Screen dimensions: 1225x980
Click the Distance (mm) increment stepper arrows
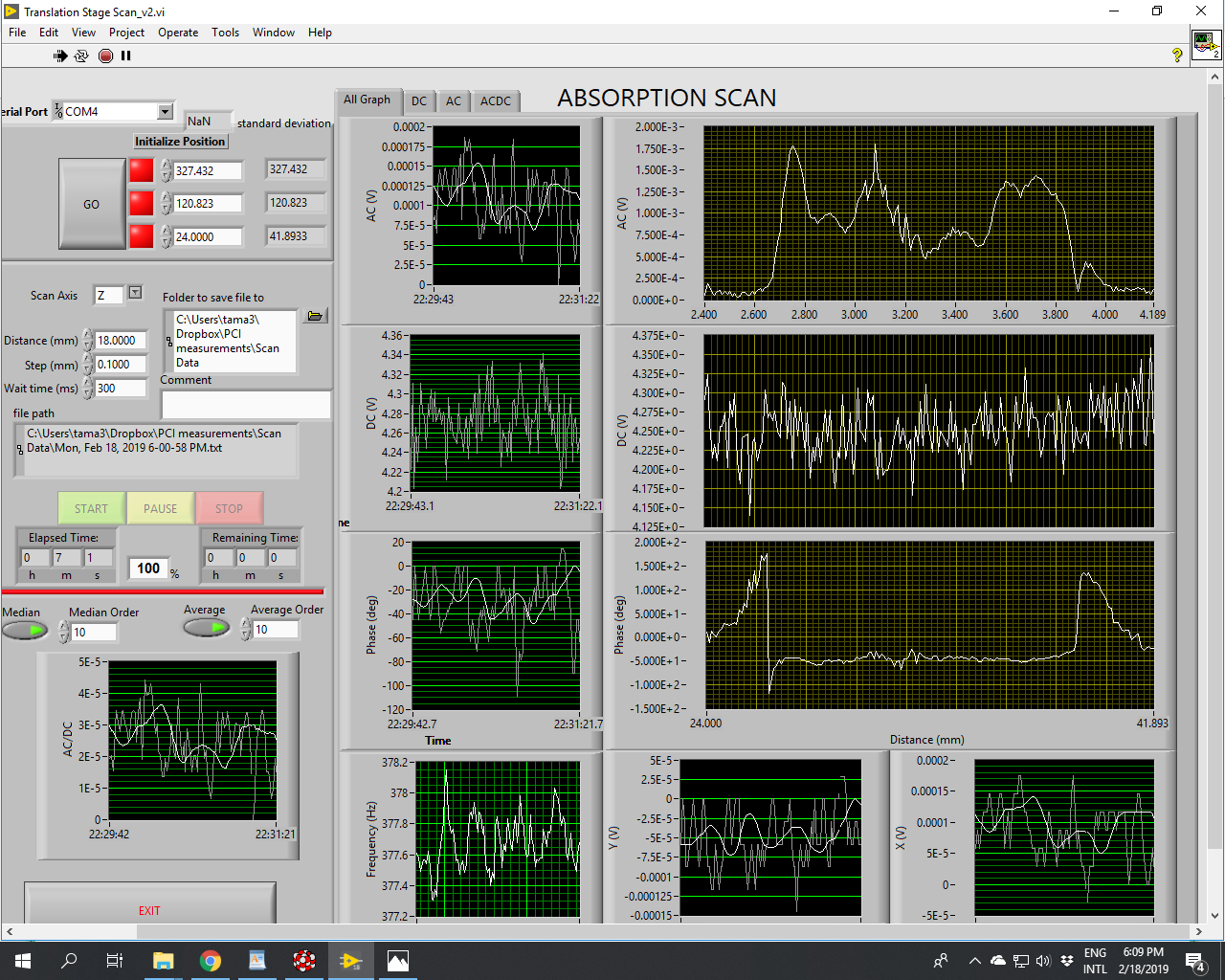[88, 336]
